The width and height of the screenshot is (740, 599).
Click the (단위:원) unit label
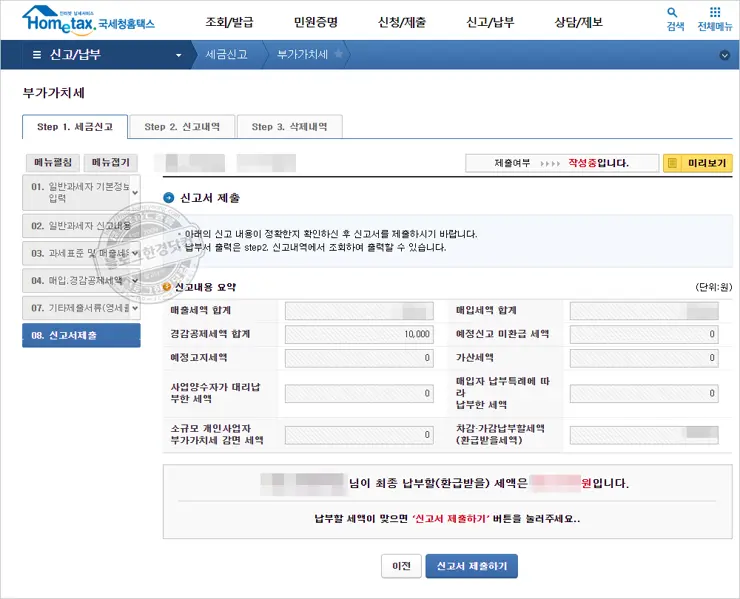click(713, 287)
